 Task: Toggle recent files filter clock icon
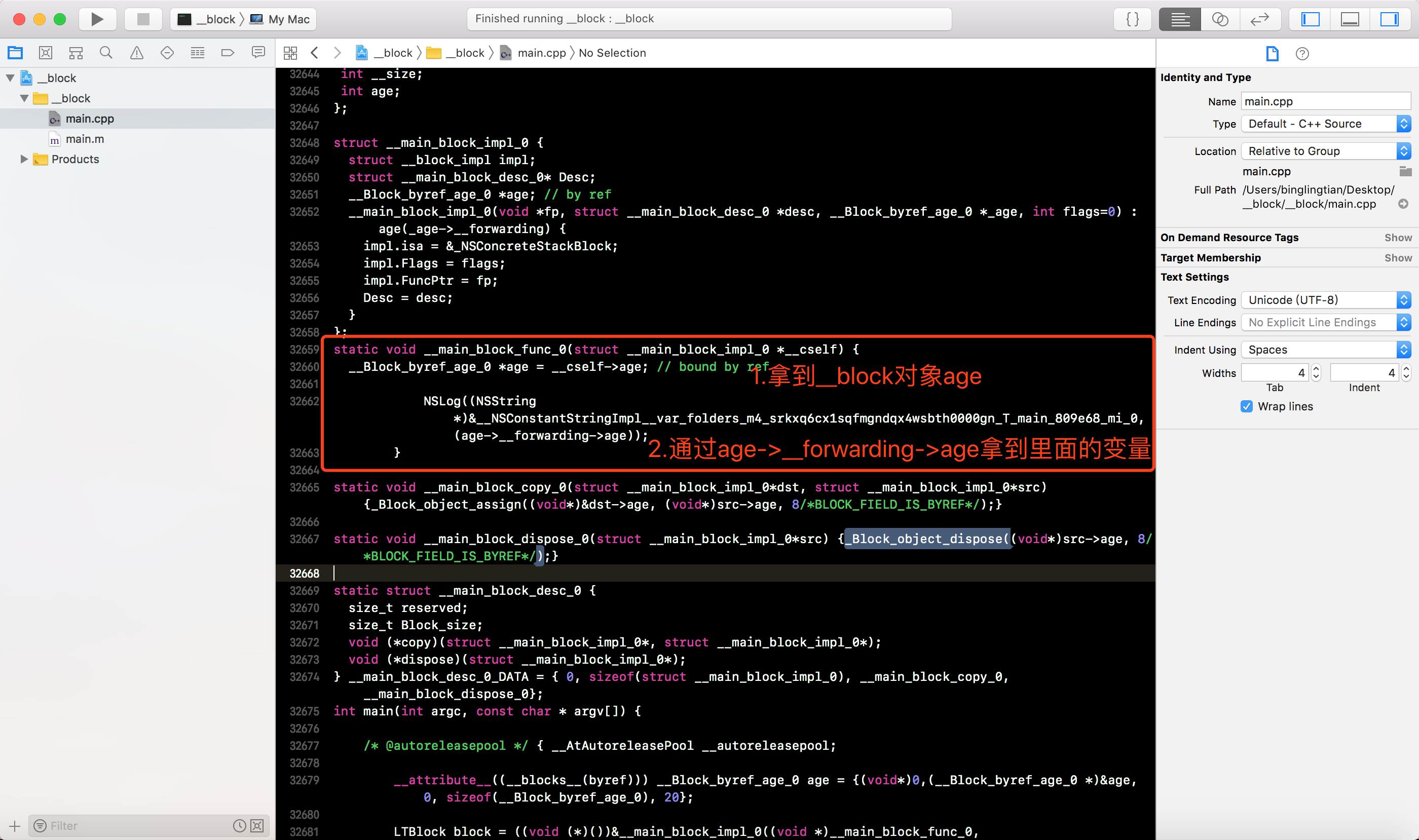click(240, 826)
